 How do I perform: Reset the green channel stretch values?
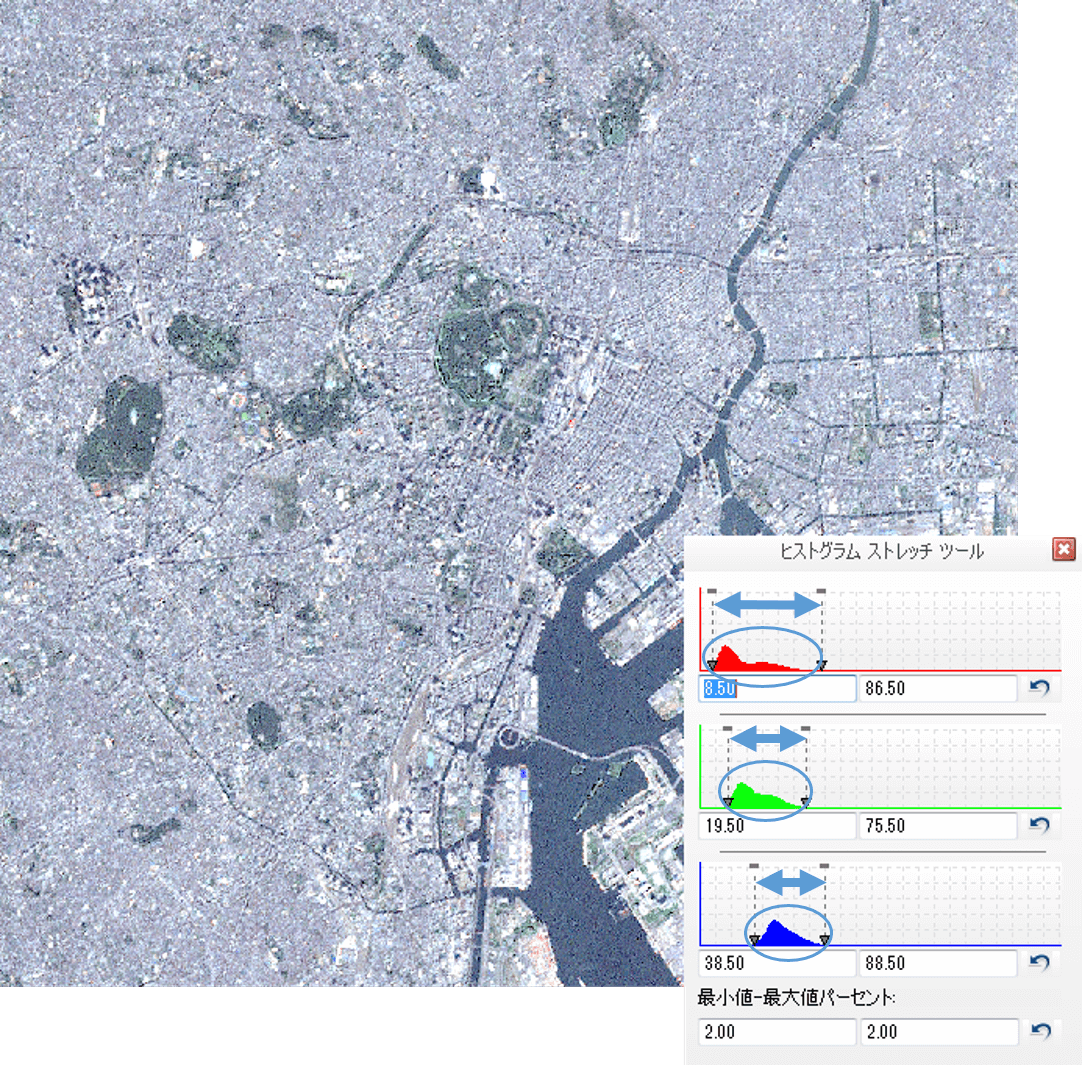pyautogui.click(x=1039, y=826)
